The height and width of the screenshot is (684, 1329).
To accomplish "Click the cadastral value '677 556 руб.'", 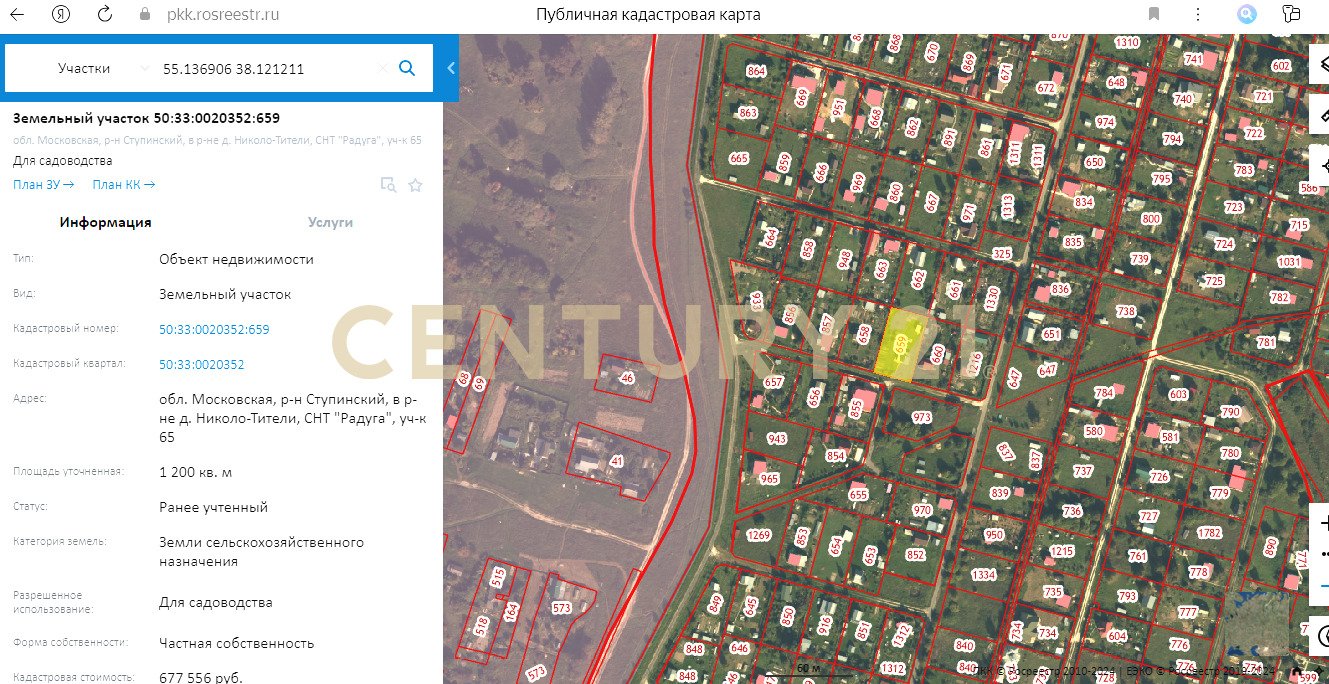I will pos(201,677).
